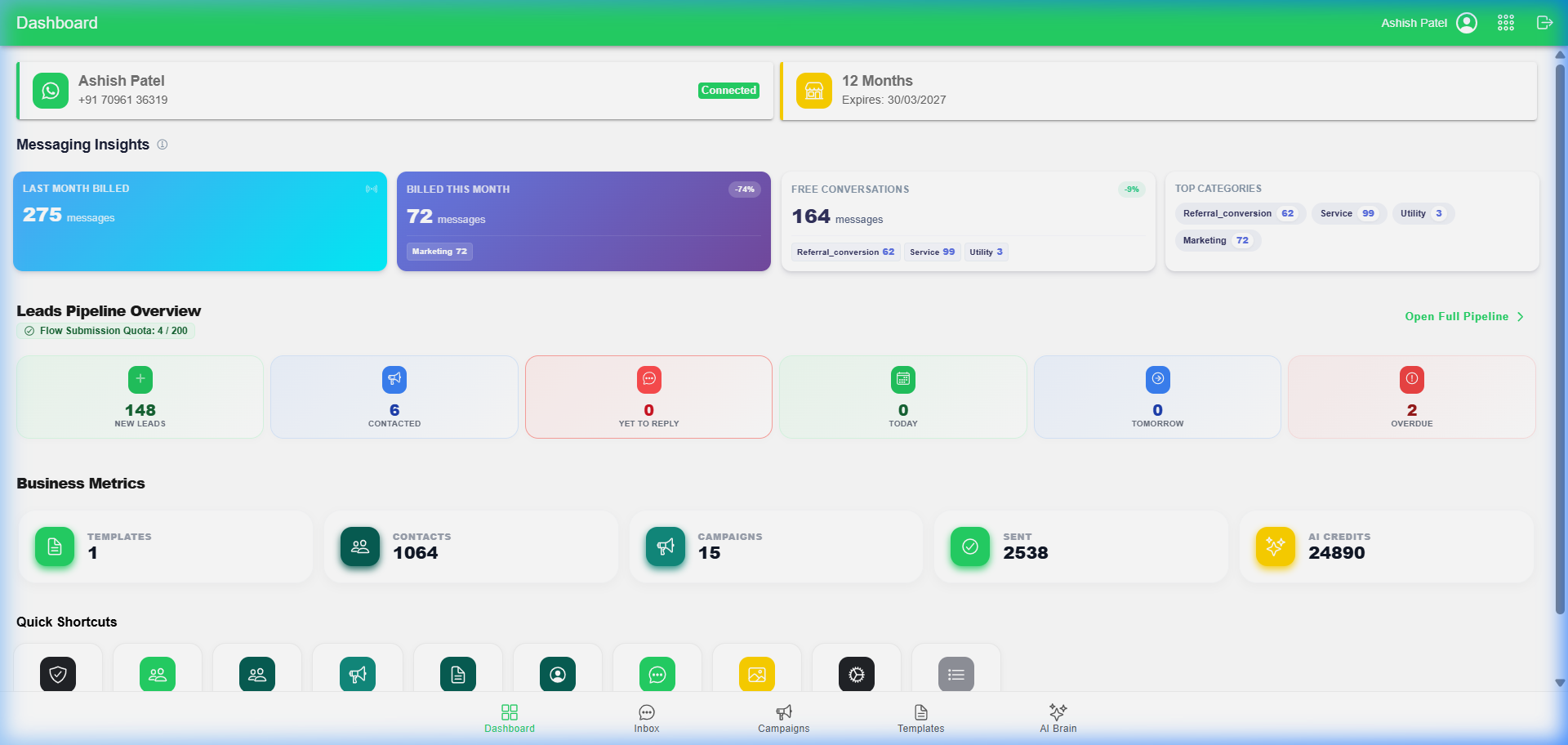Click the Marketing 72 chip in Billed This Month

click(439, 252)
